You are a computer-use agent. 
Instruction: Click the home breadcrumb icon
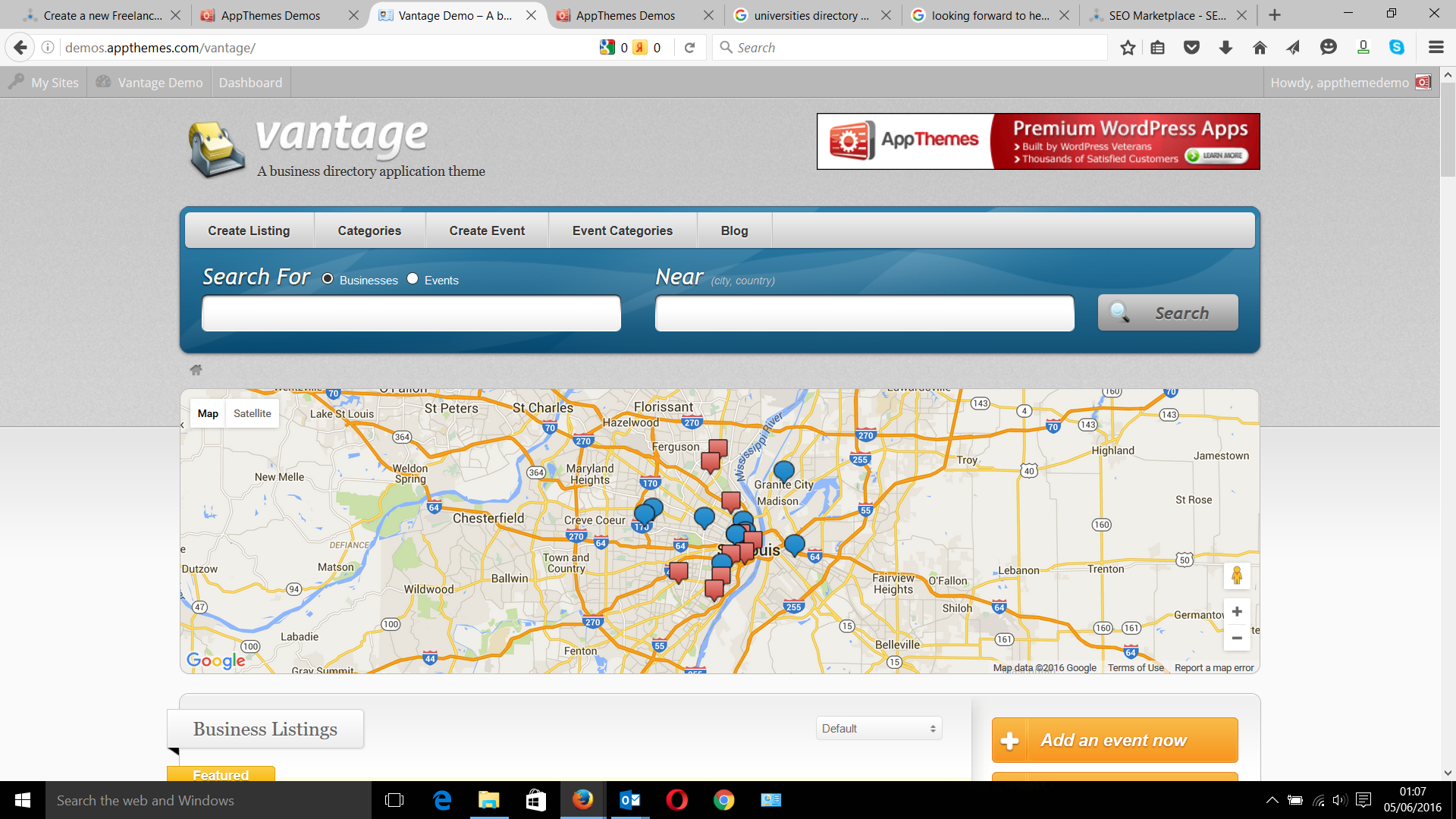tap(196, 370)
